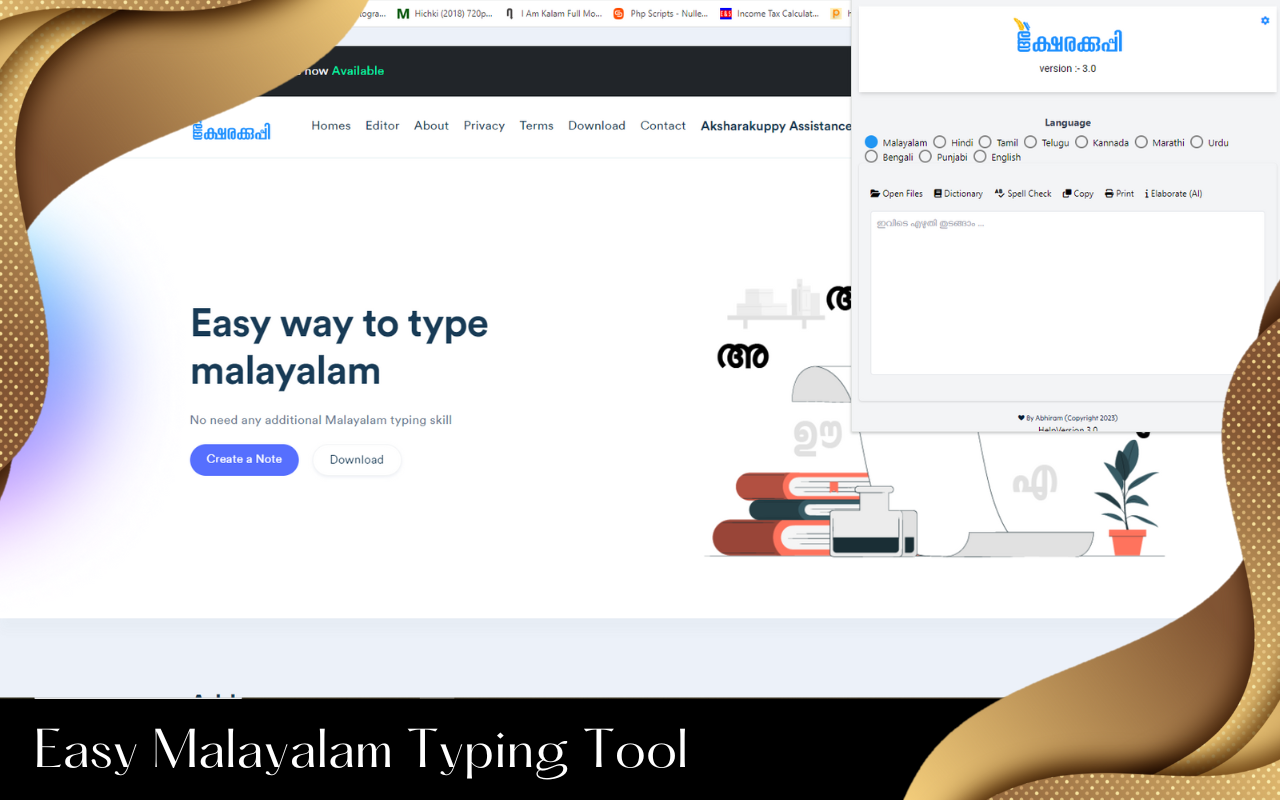1280x800 pixels.
Task: Open the Editor nav link
Action: tap(382, 126)
